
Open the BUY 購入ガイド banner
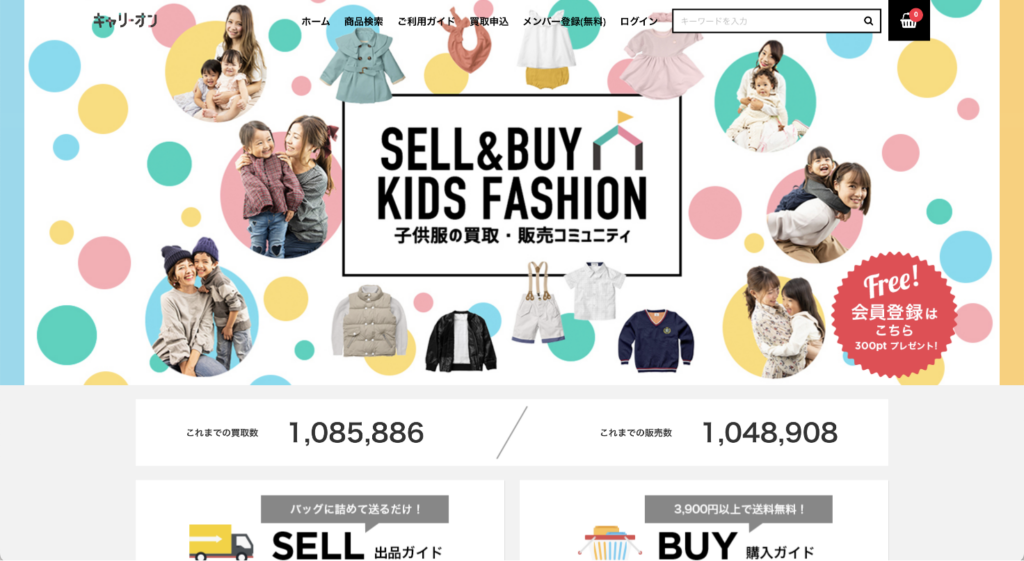(x=703, y=521)
